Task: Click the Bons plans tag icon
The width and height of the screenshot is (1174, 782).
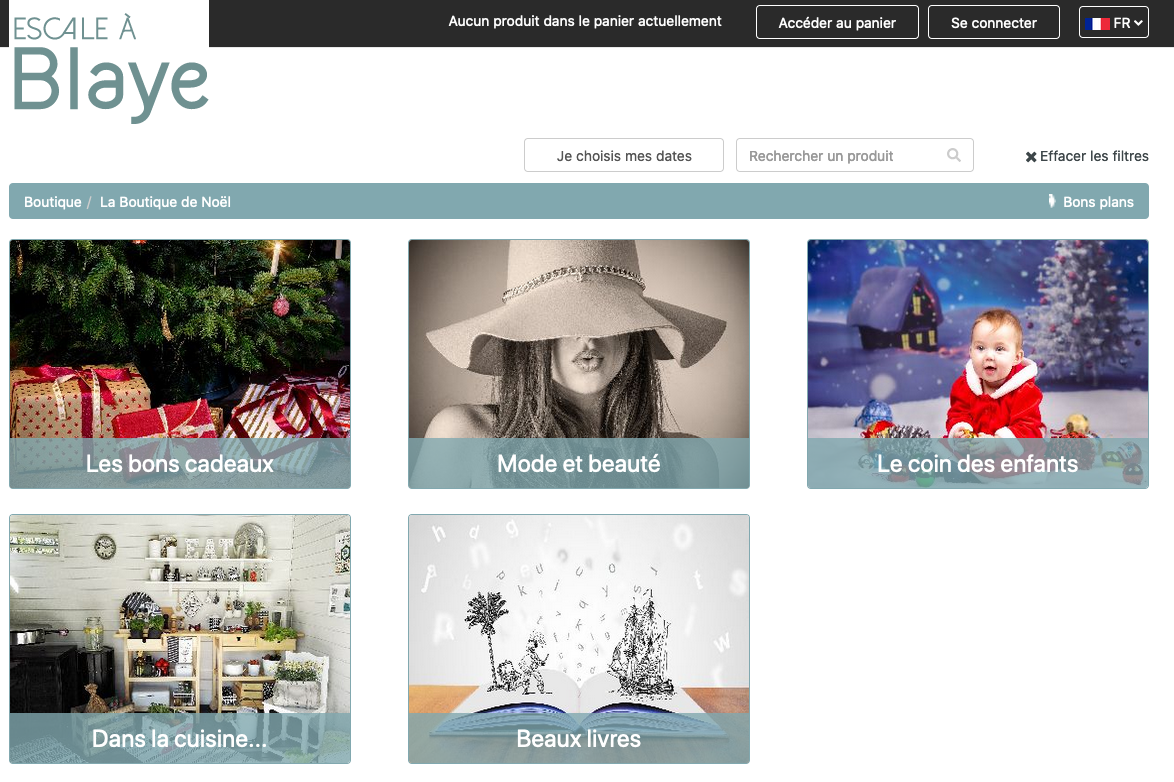Action: click(x=1051, y=201)
